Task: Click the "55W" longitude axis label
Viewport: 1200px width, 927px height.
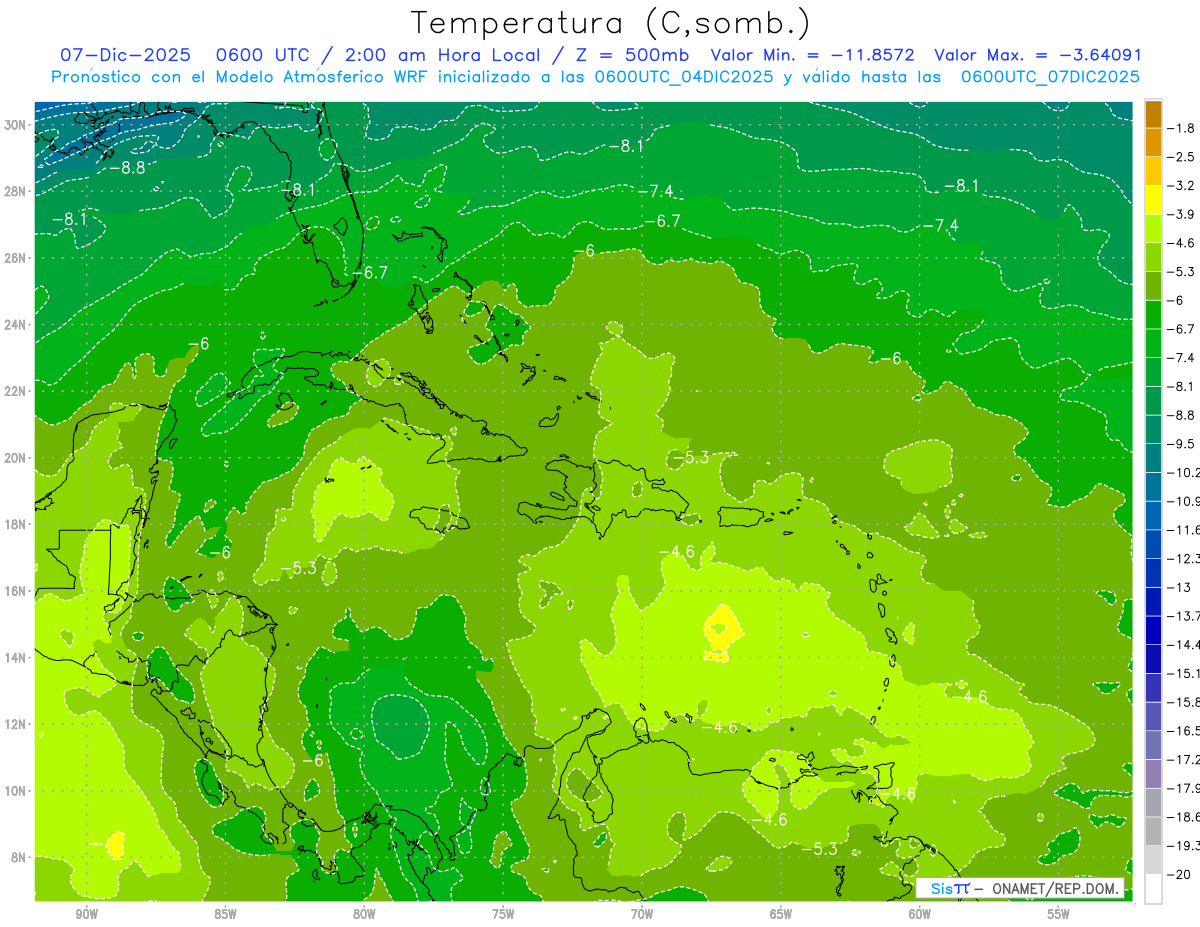Action: 1059,914
